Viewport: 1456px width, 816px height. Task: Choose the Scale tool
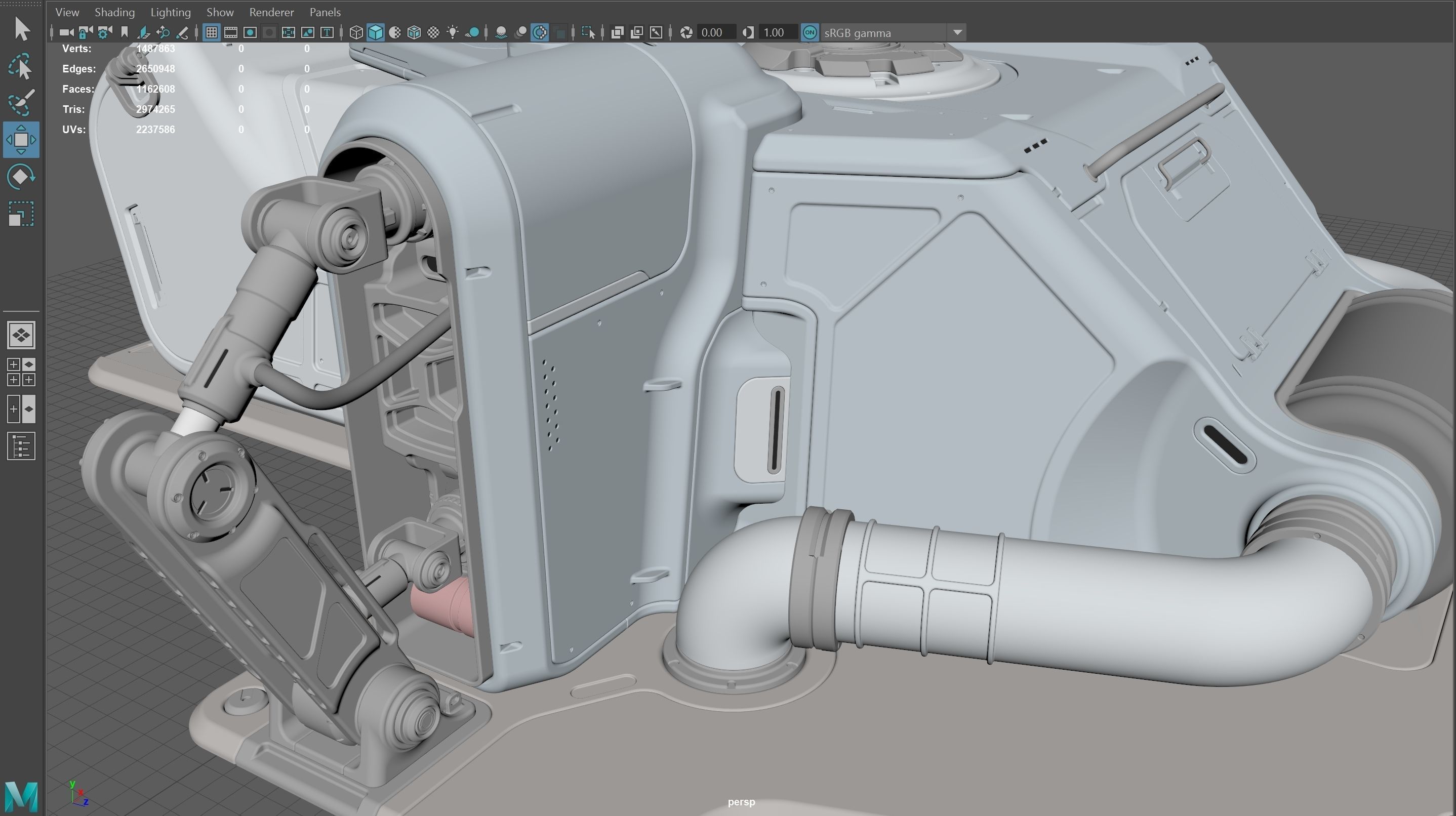(21, 214)
